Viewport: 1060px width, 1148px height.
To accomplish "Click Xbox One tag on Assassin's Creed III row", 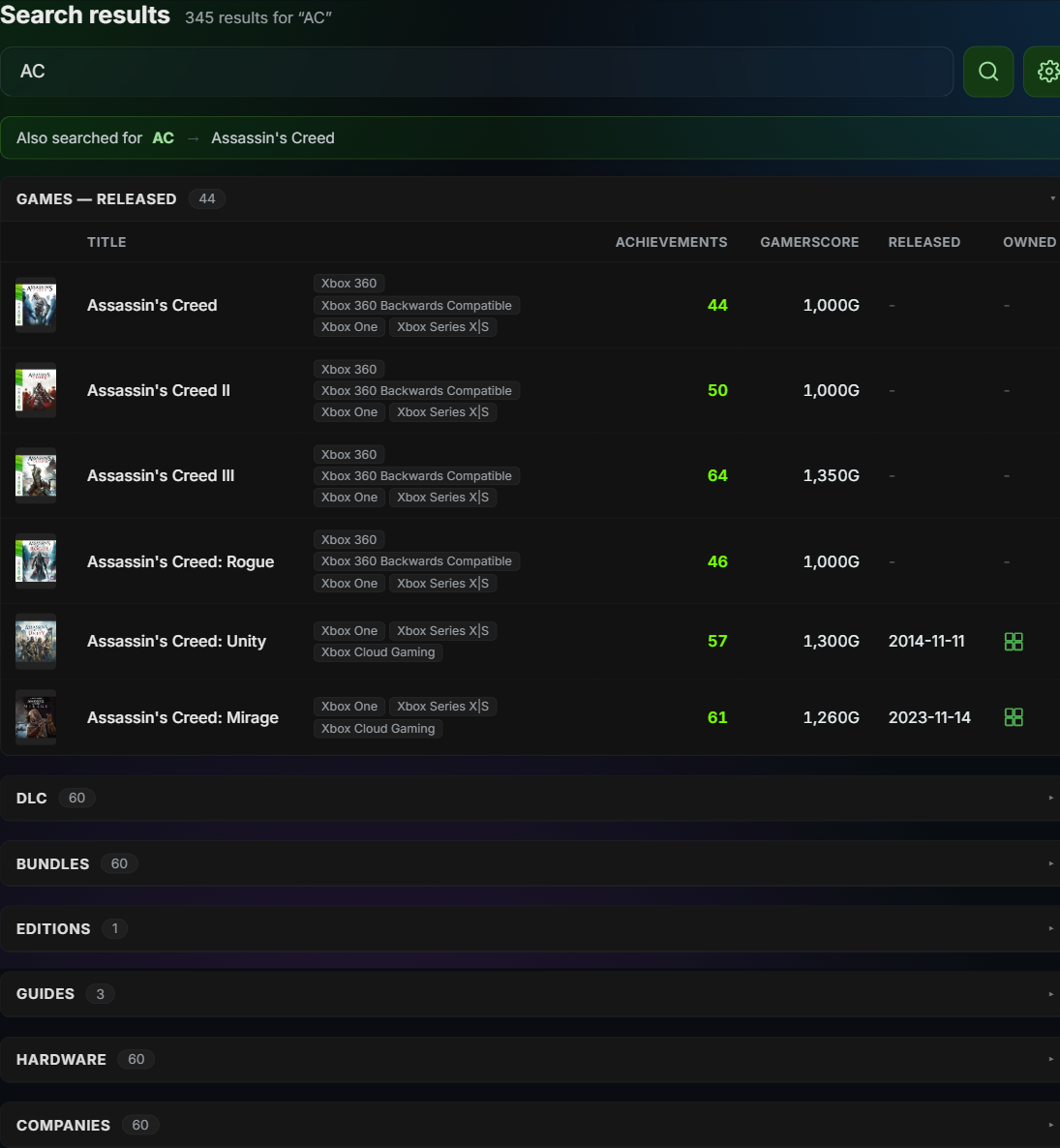I will click(x=349, y=498).
